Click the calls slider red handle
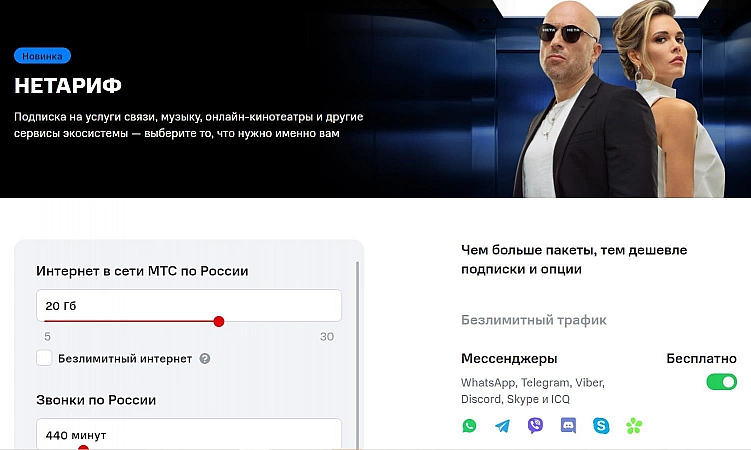 click(83, 448)
